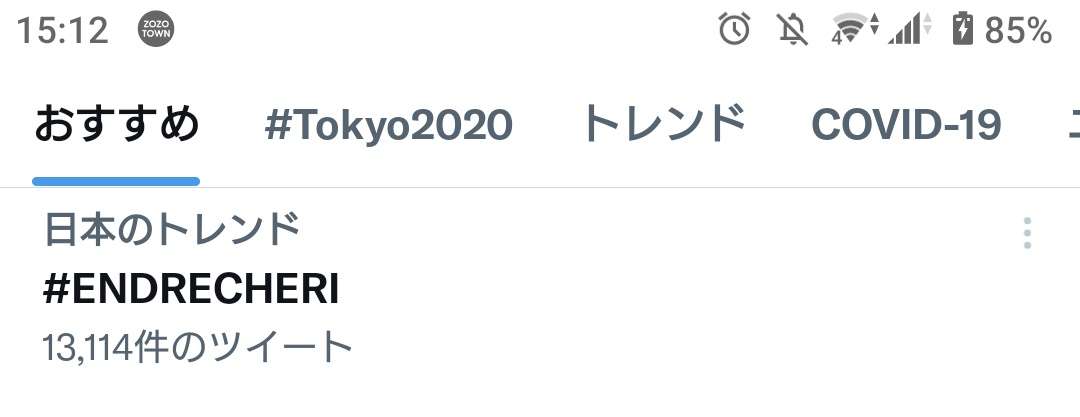Tap empty space below the tweet count
Image resolution: width=1080 pixels, height=417 pixels.
coord(540,394)
